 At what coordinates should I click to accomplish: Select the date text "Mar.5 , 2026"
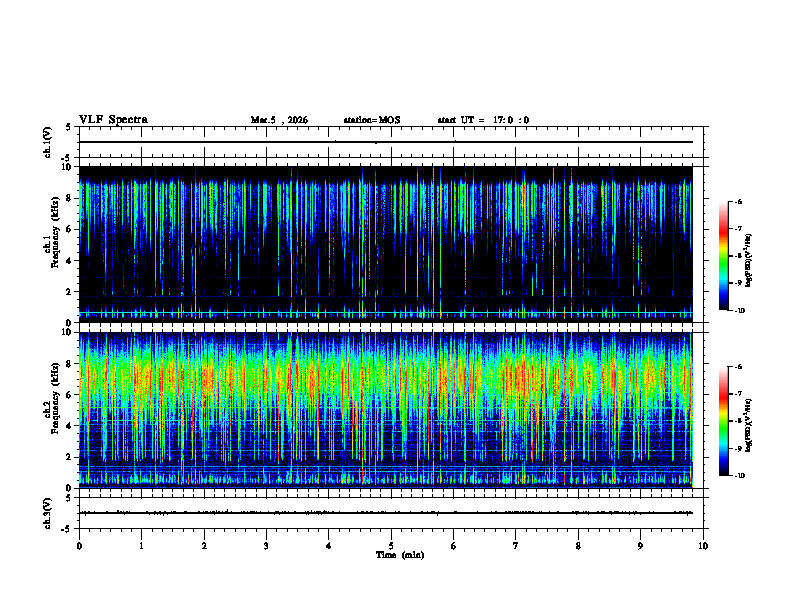point(279,120)
